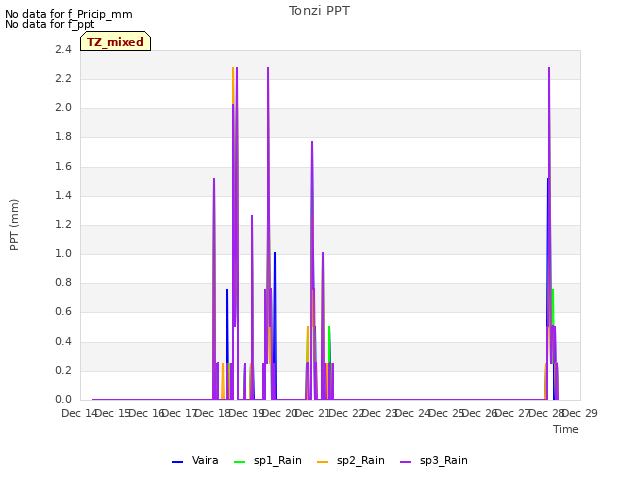Viewport: 640px width, 480px height.
Task: Click the PPT (mm) y-axis label
Action: [14, 225]
